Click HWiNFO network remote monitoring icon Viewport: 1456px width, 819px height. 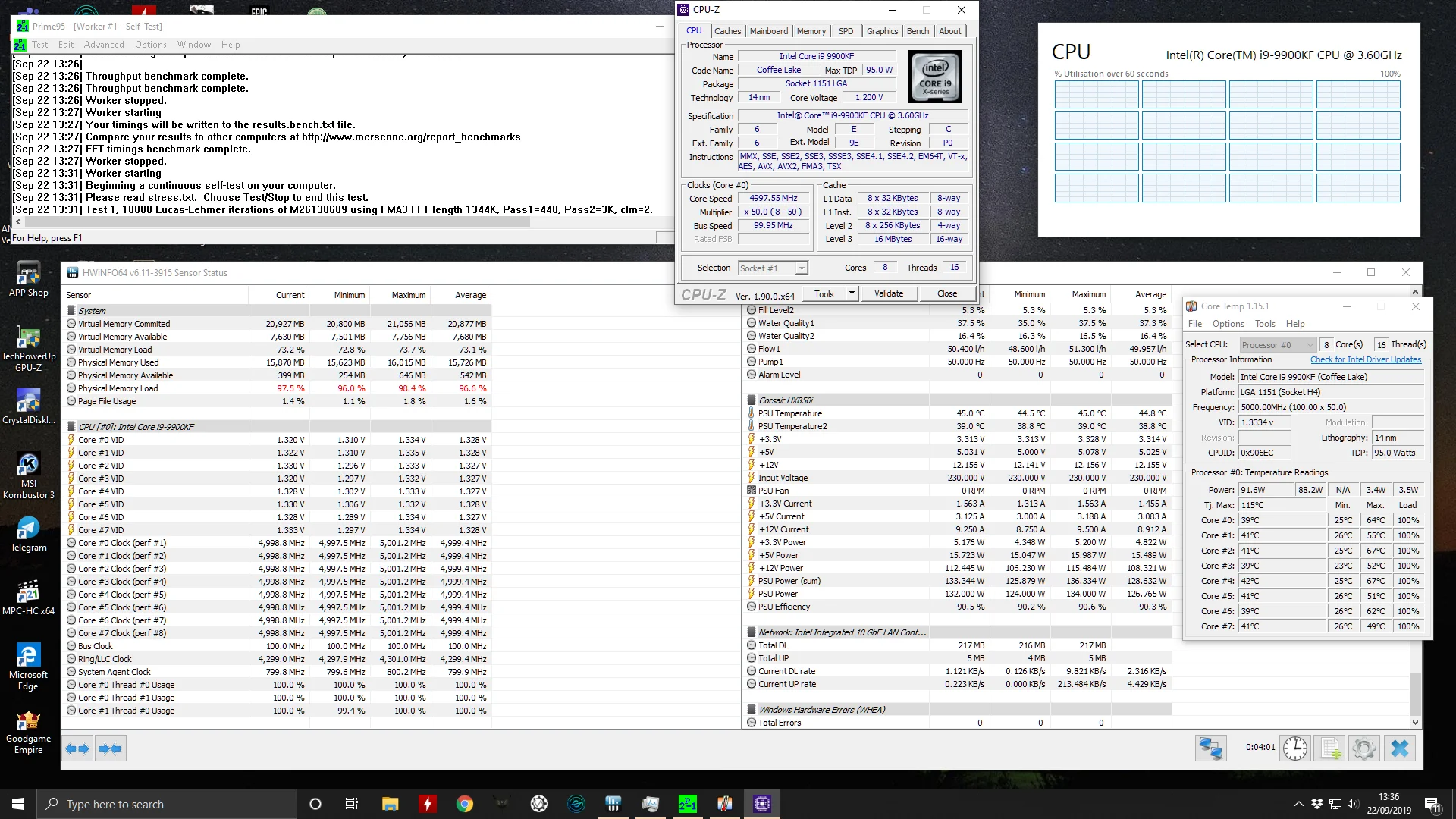[1210, 748]
